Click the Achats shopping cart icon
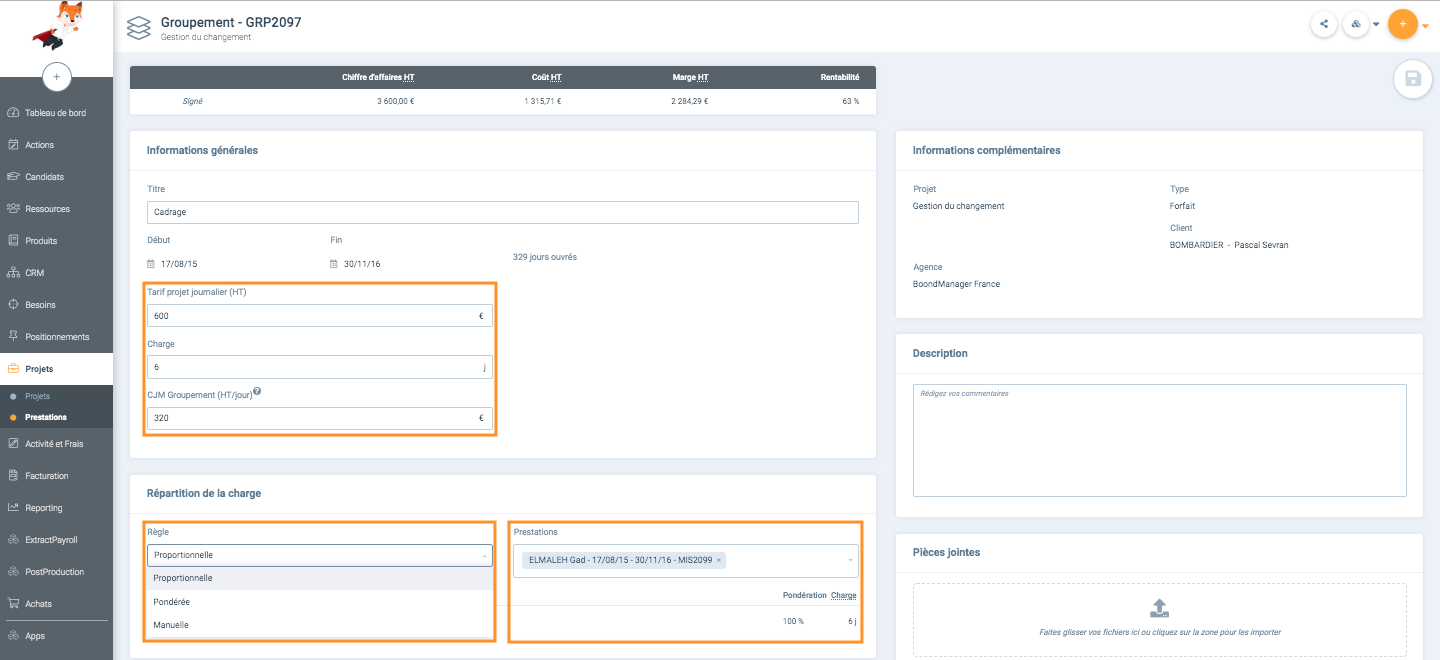Image resolution: width=1440 pixels, height=660 pixels. click(x=13, y=604)
